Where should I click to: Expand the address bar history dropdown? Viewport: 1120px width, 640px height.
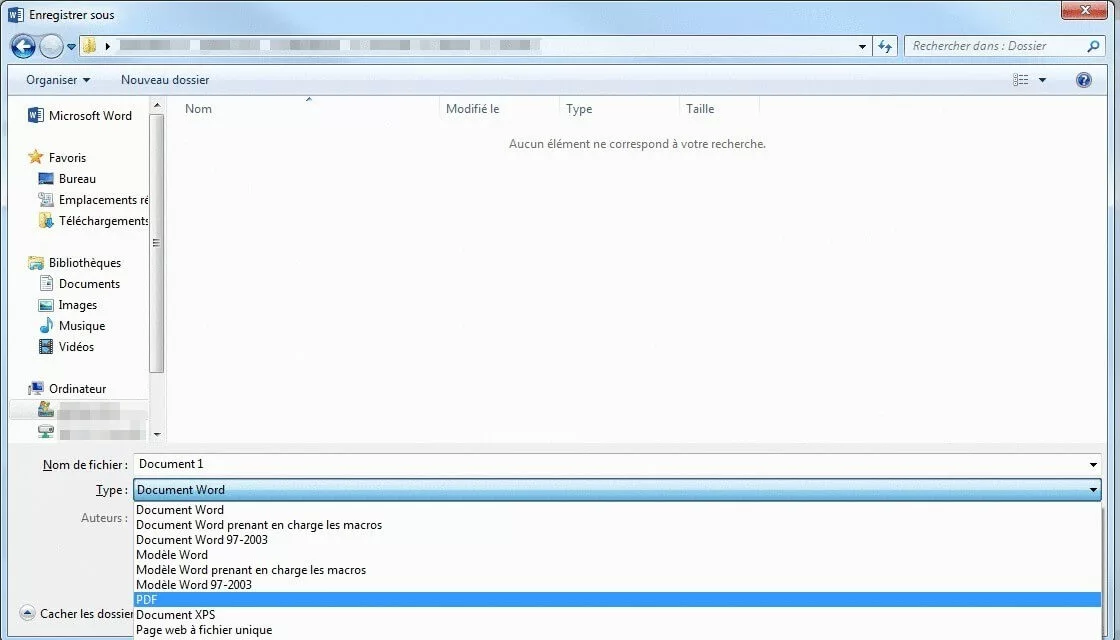coord(862,46)
